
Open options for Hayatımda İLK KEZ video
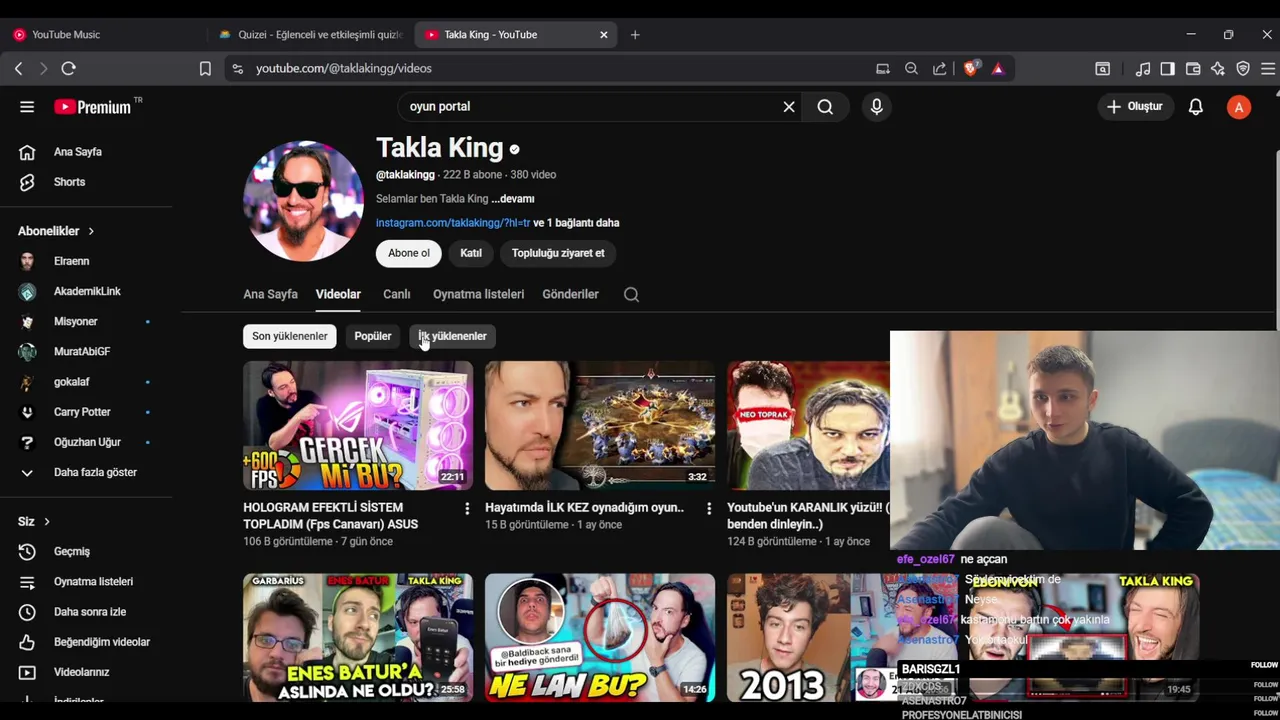pos(709,509)
